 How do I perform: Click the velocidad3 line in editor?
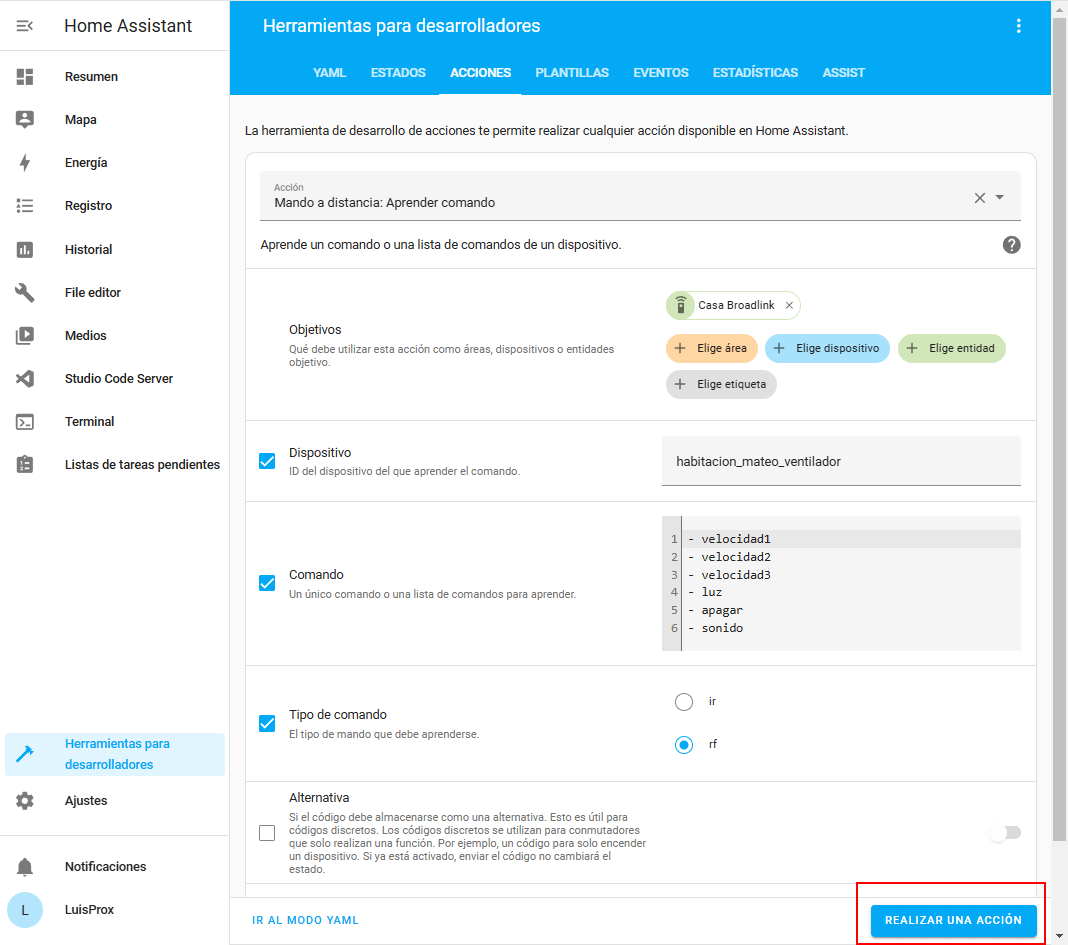click(851, 574)
